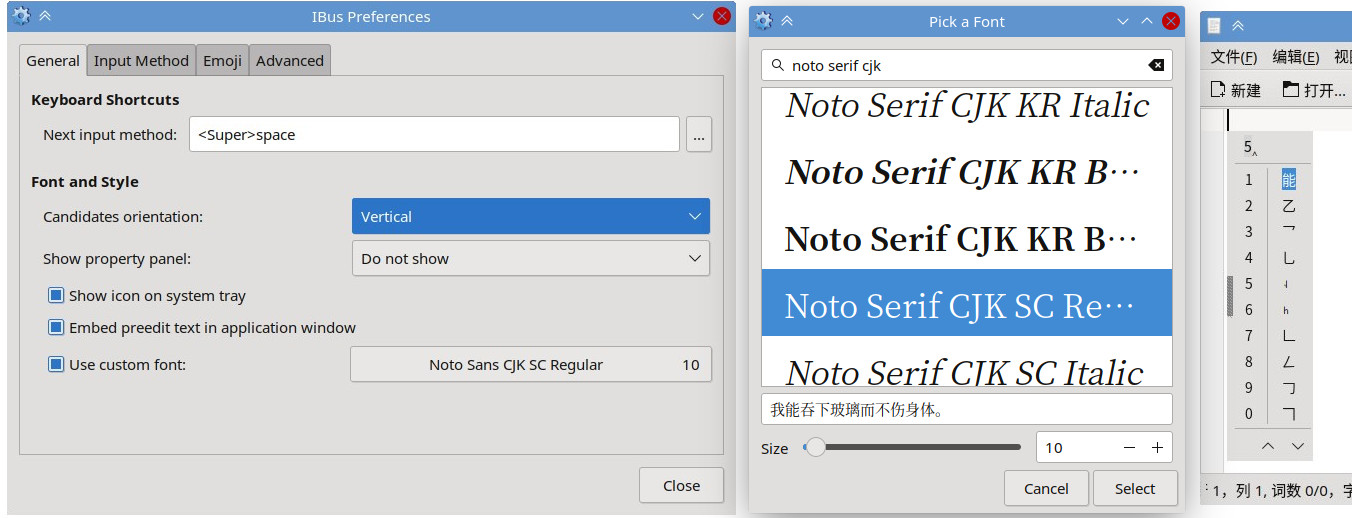Click the document icon in the text editor title bar
1352x518 pixels.
1214,26
